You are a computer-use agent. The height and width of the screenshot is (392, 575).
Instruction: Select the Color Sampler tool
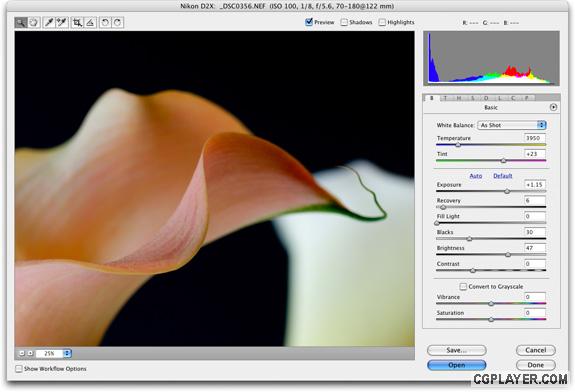coord(62,23)
